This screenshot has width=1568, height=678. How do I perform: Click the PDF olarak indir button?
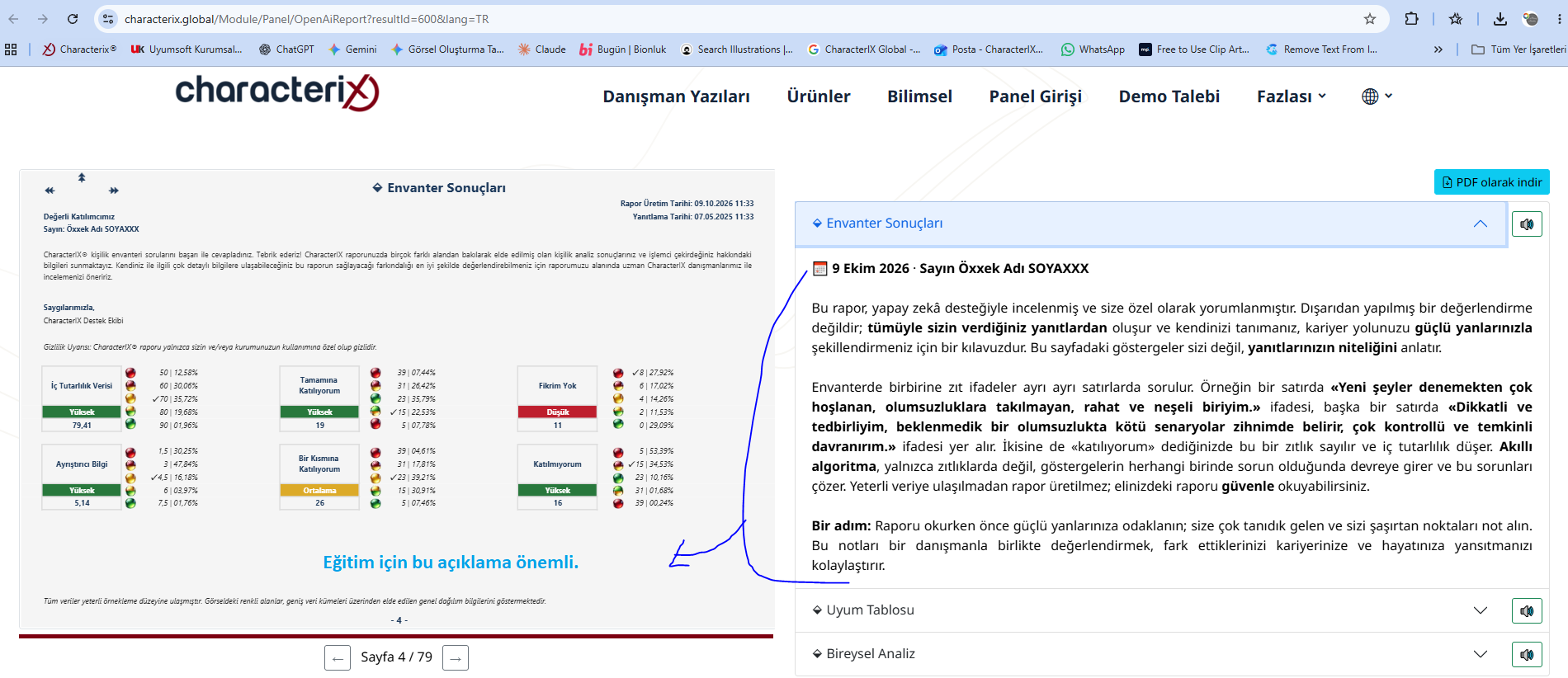click(1492, 182)
